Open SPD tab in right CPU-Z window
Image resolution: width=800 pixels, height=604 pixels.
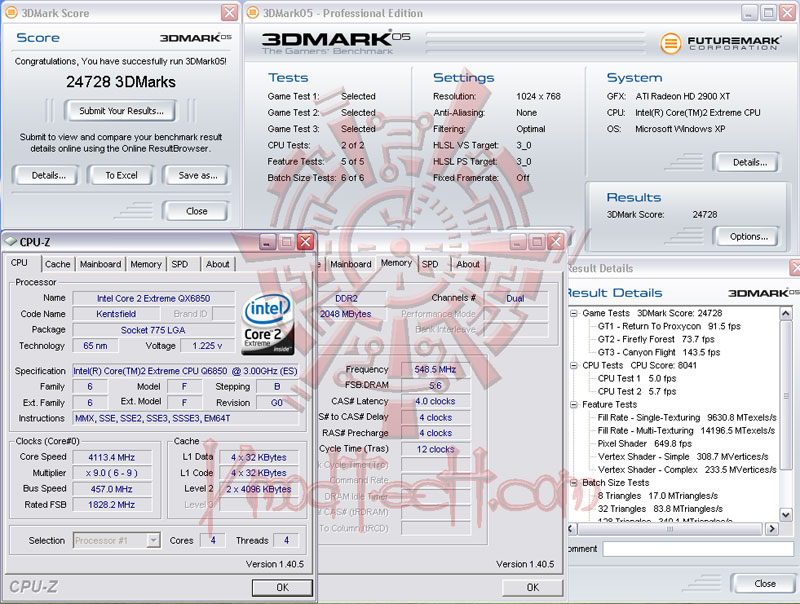point(430,264)
